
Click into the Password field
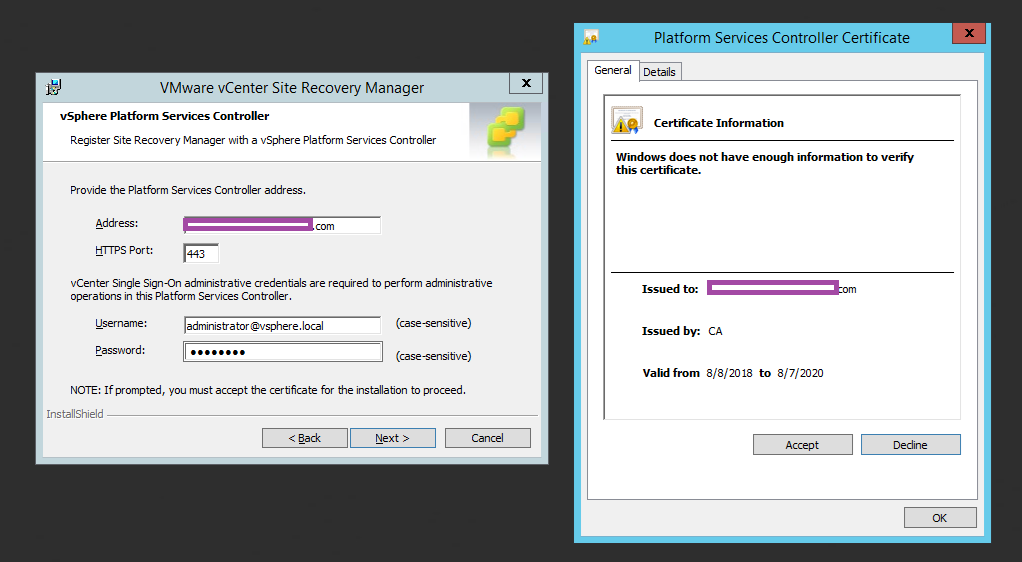[282, 352]
